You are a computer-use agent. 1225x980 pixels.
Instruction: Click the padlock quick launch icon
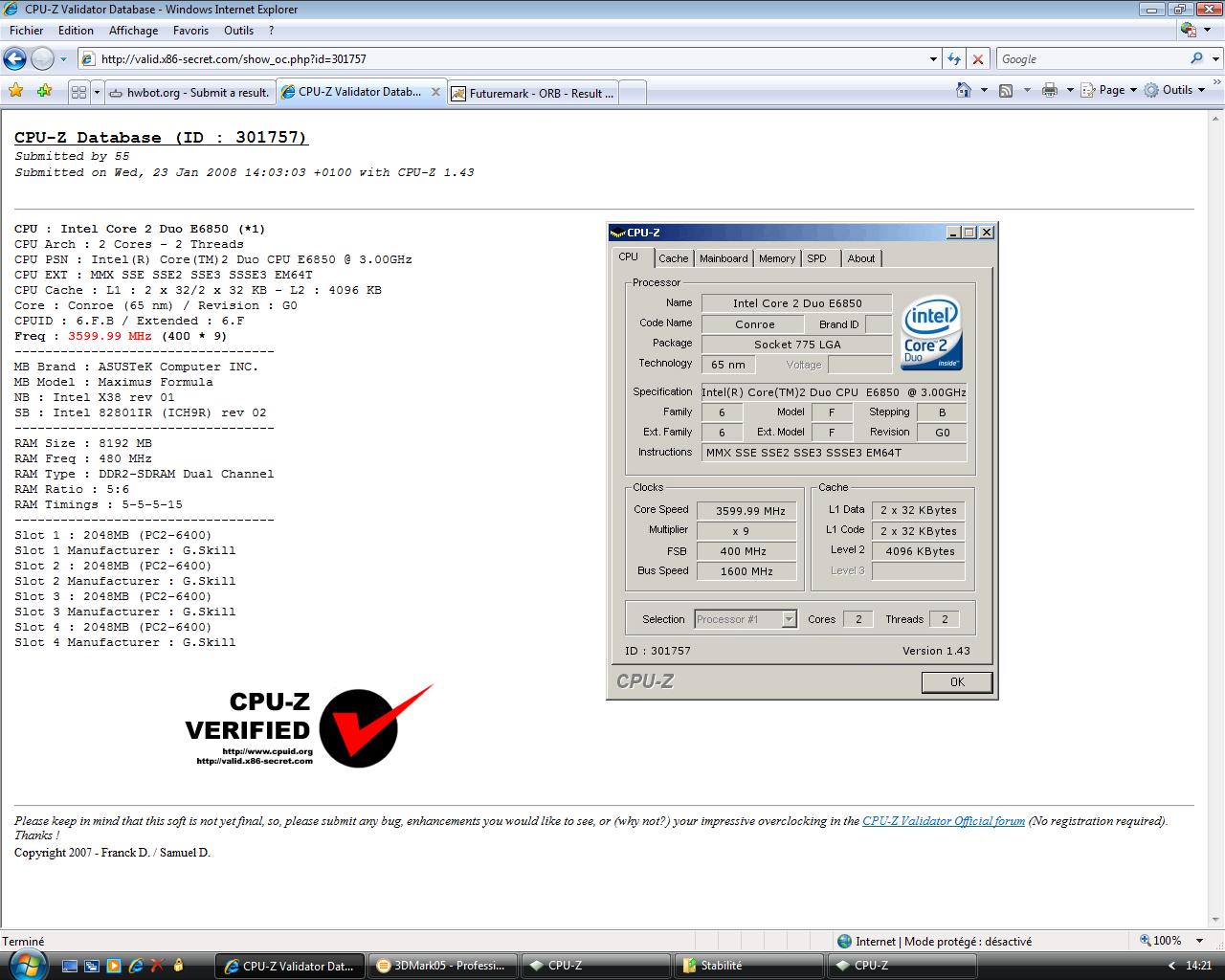(x=178, y=966)
